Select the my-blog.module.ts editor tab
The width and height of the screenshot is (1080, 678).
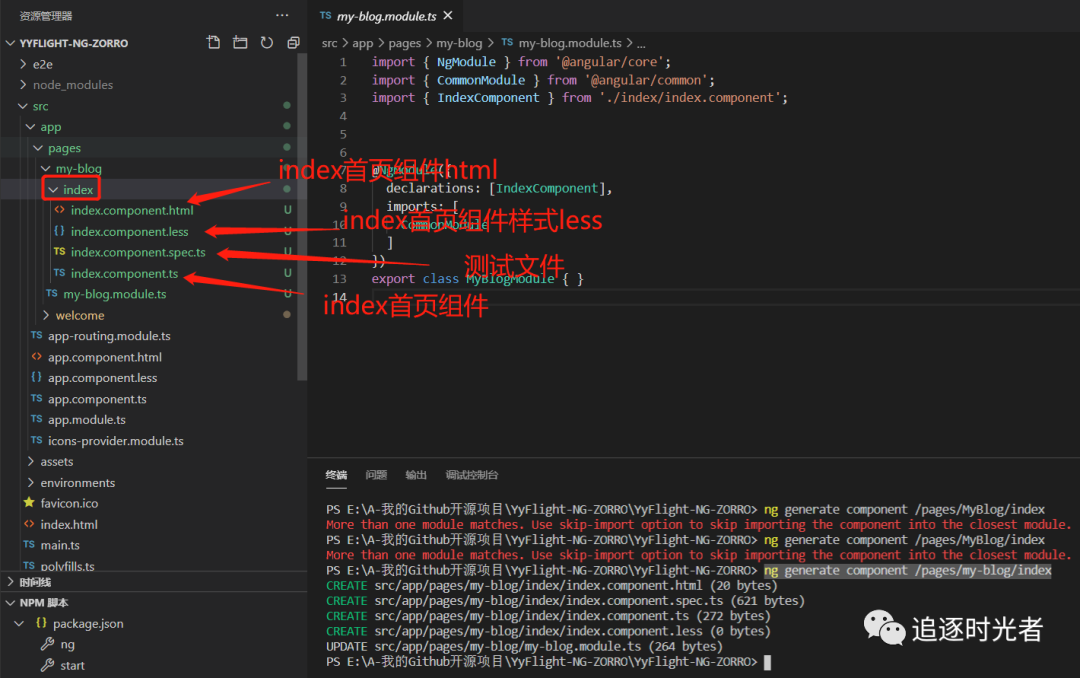[386, 15]
